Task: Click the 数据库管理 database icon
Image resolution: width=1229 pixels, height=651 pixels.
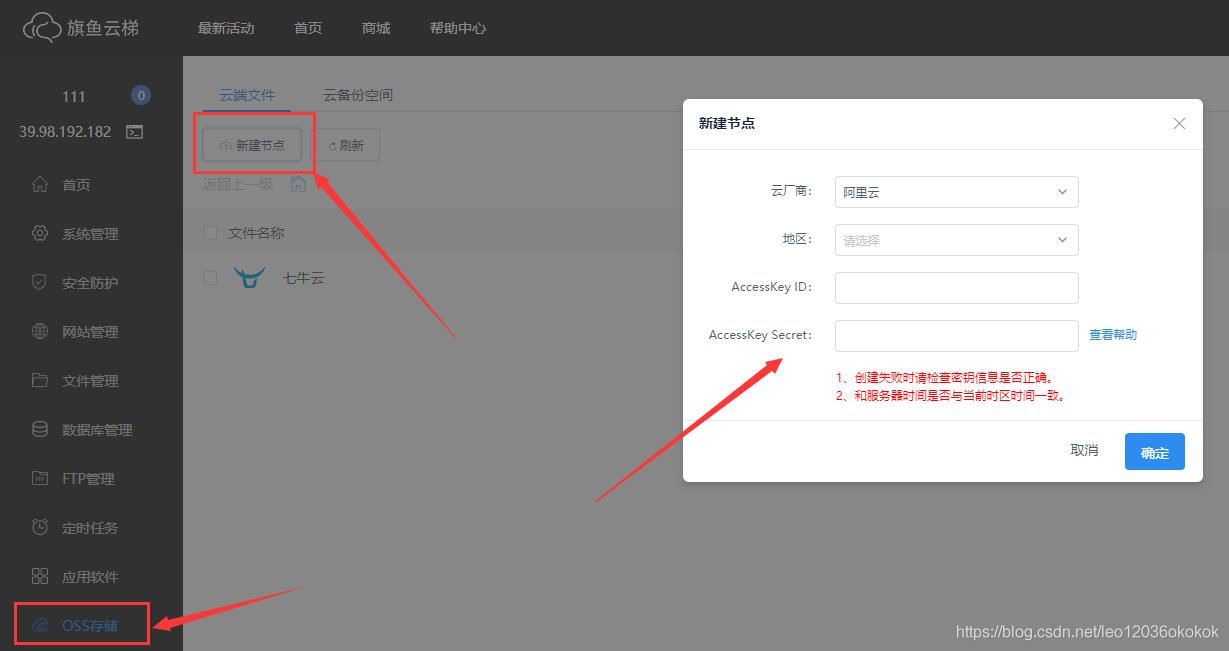Action: (x=40, y=429)
